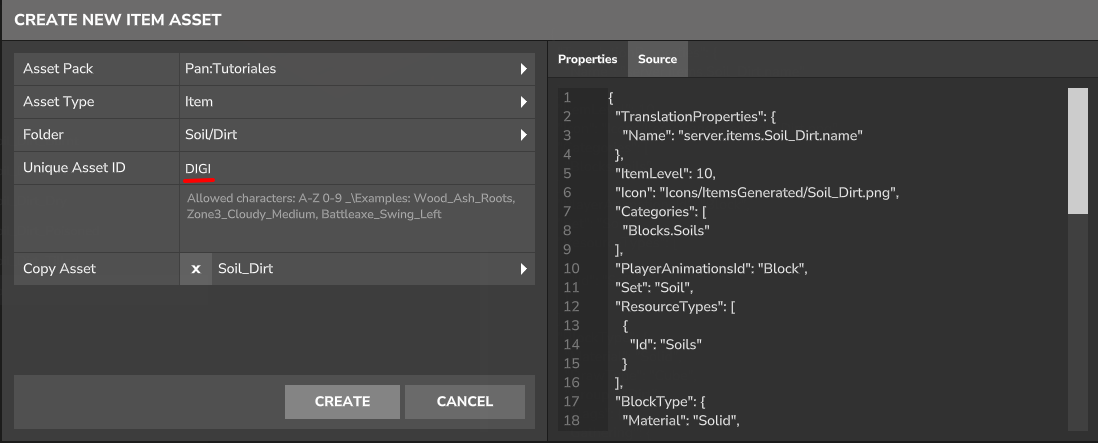Click line number 10 in the gutter
This screenshot has width=1098, height=443.
click(x=571, y=269)
